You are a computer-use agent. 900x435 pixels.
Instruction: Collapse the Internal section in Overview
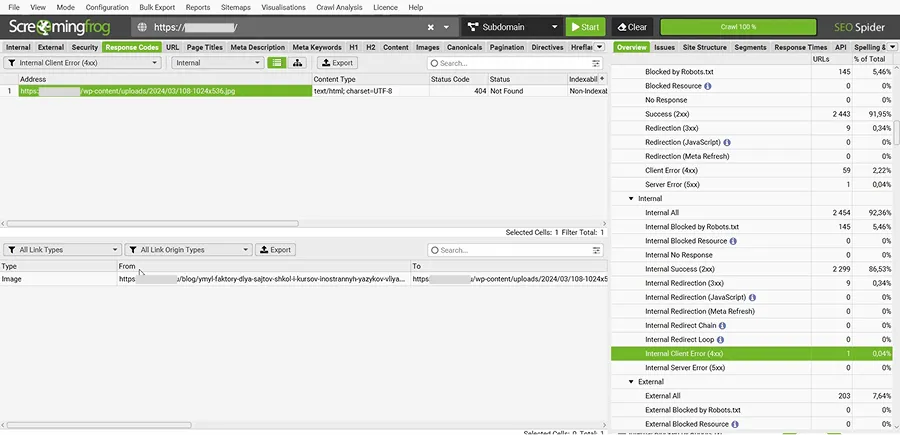(631, 199)
